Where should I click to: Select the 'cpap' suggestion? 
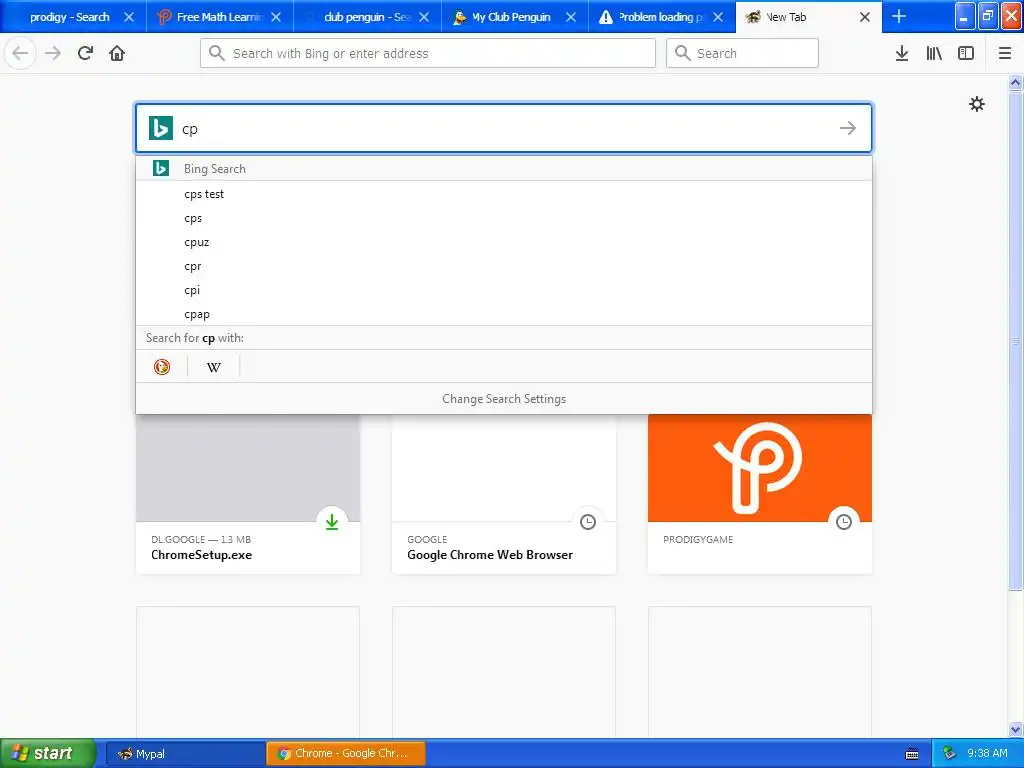[504, 314]
